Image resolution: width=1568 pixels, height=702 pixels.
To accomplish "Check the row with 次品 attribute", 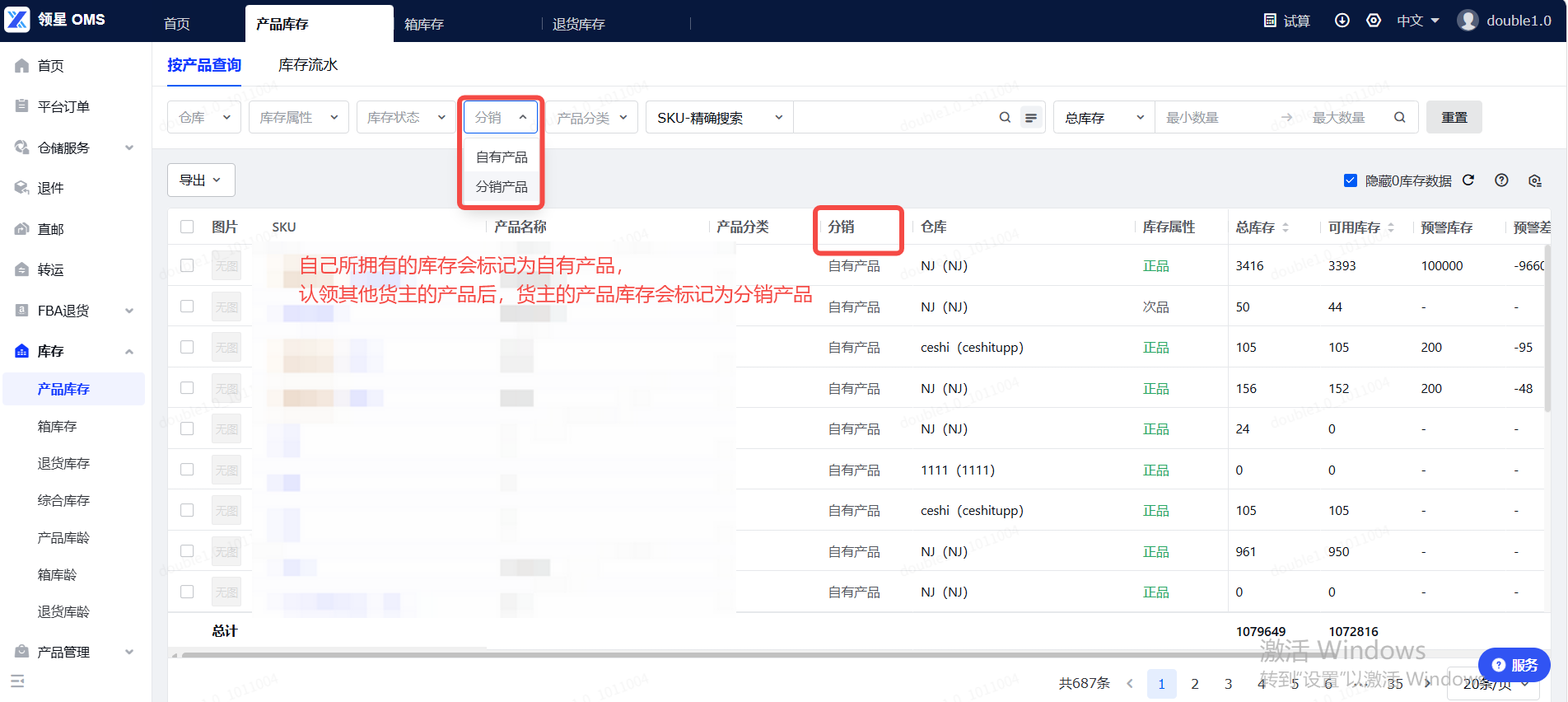I will [x=187, y=307].
